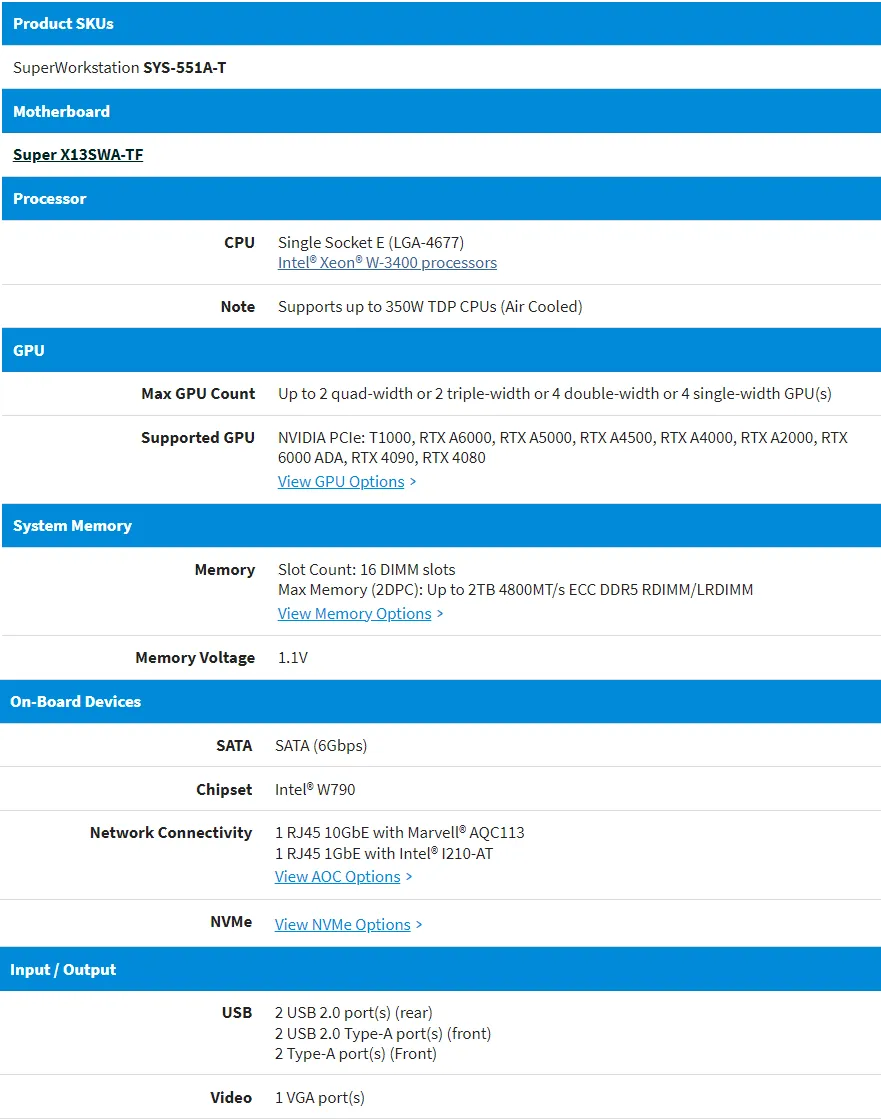Click the NVMe row label
The image size is (881, 1119).
tap(231, 922)
